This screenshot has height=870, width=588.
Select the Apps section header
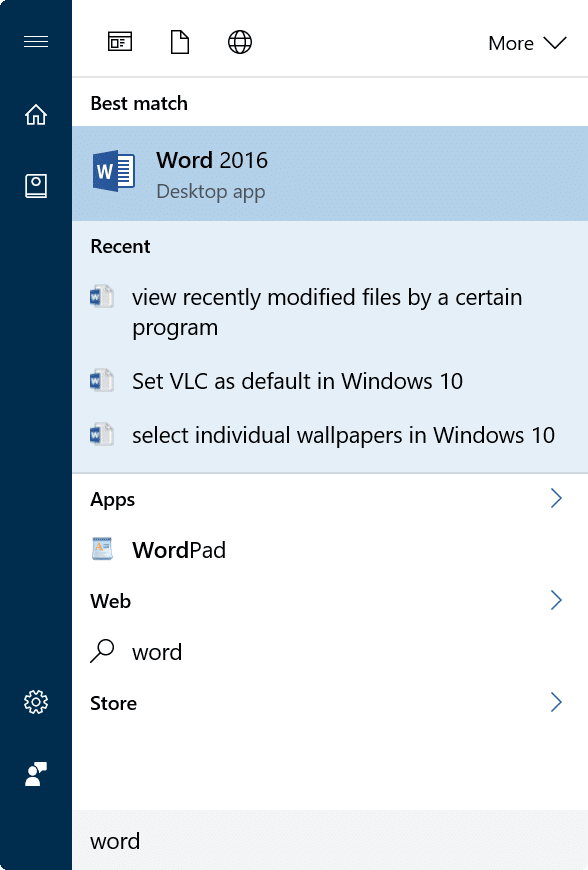(113, 500)
